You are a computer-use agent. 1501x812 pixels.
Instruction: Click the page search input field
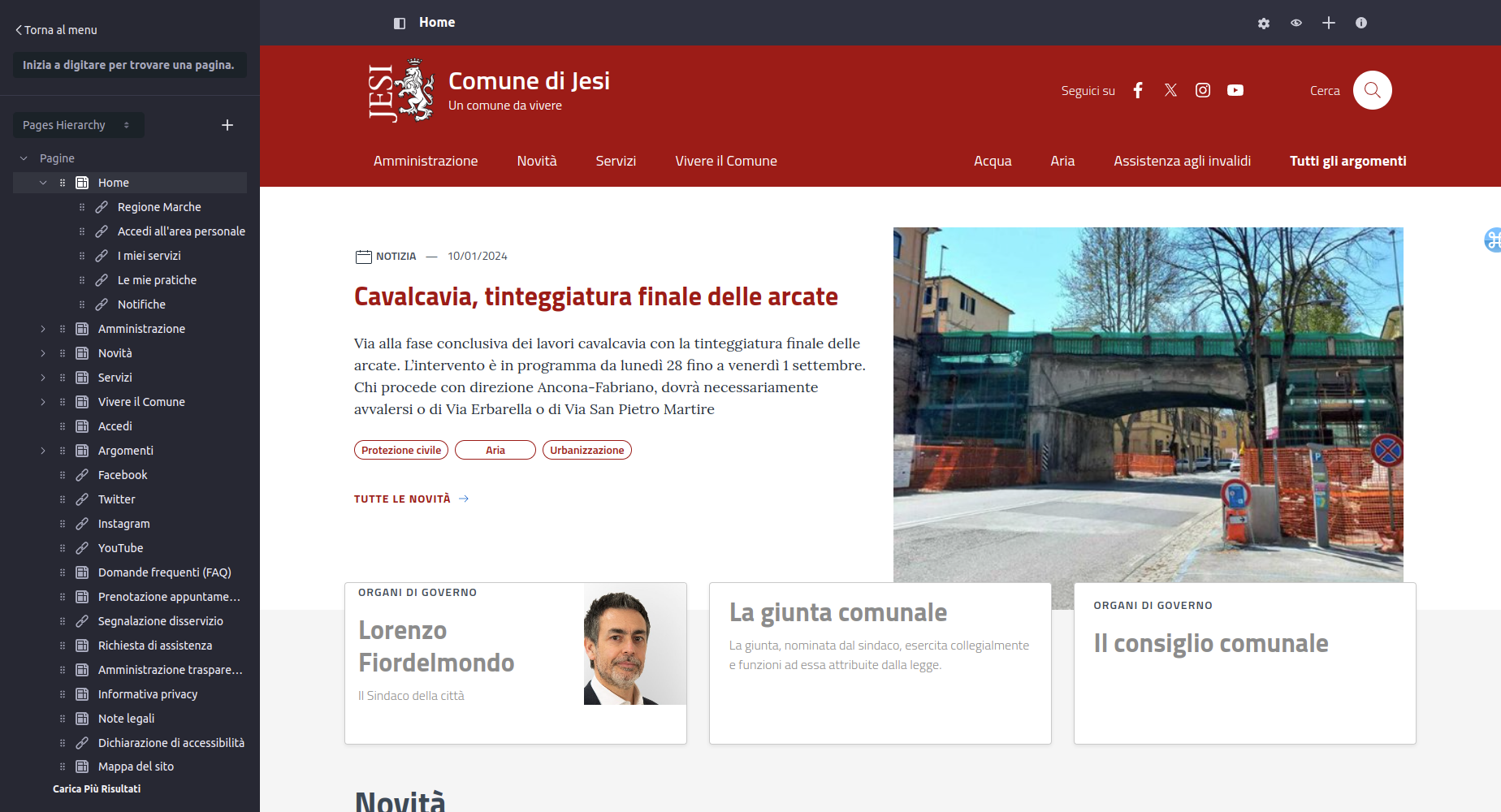[x=129, y=65]
